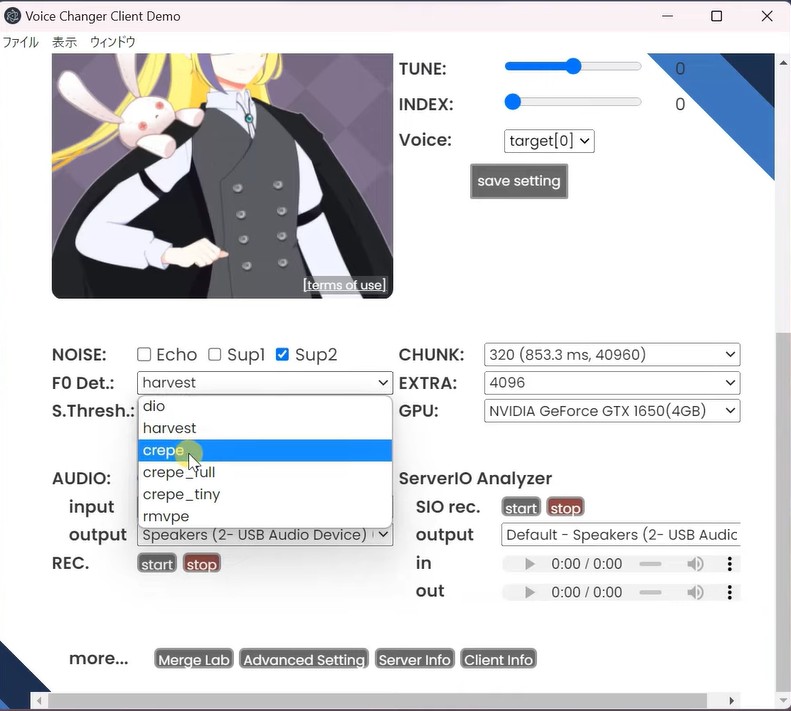The height and width of the screenshot is (711, 791).
Task: Select rmvpe from the F0 detector list
Action: (166, 516)
